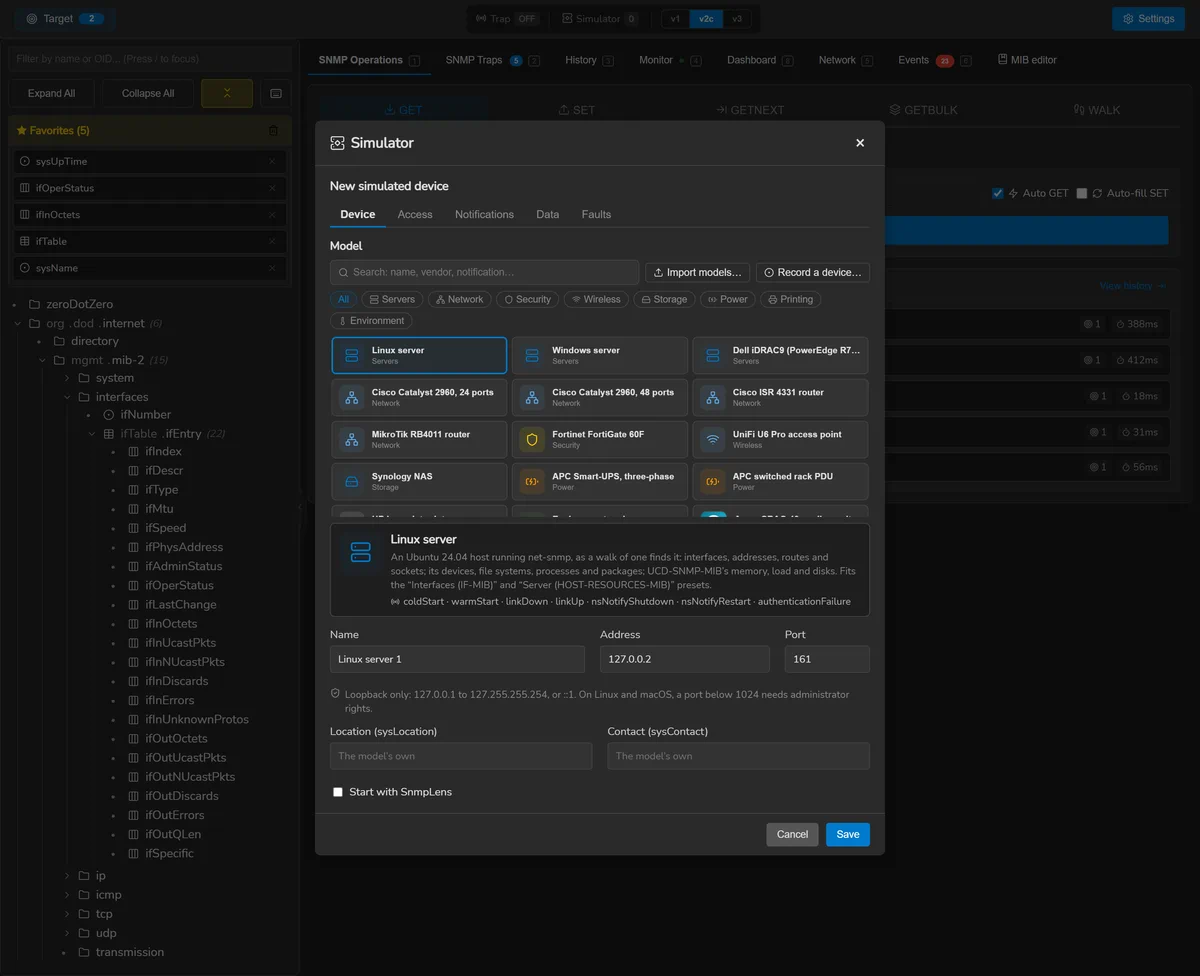
Task: Click the Contact (sysContact) field
Action: 738,756
